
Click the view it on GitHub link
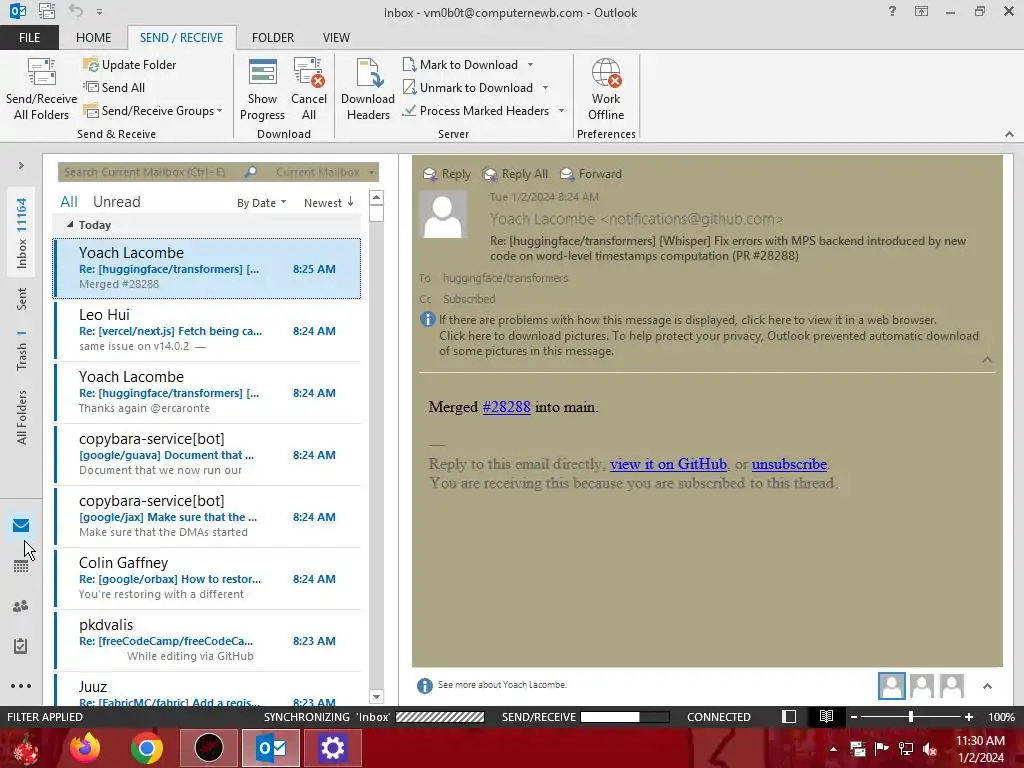point(668,464)
